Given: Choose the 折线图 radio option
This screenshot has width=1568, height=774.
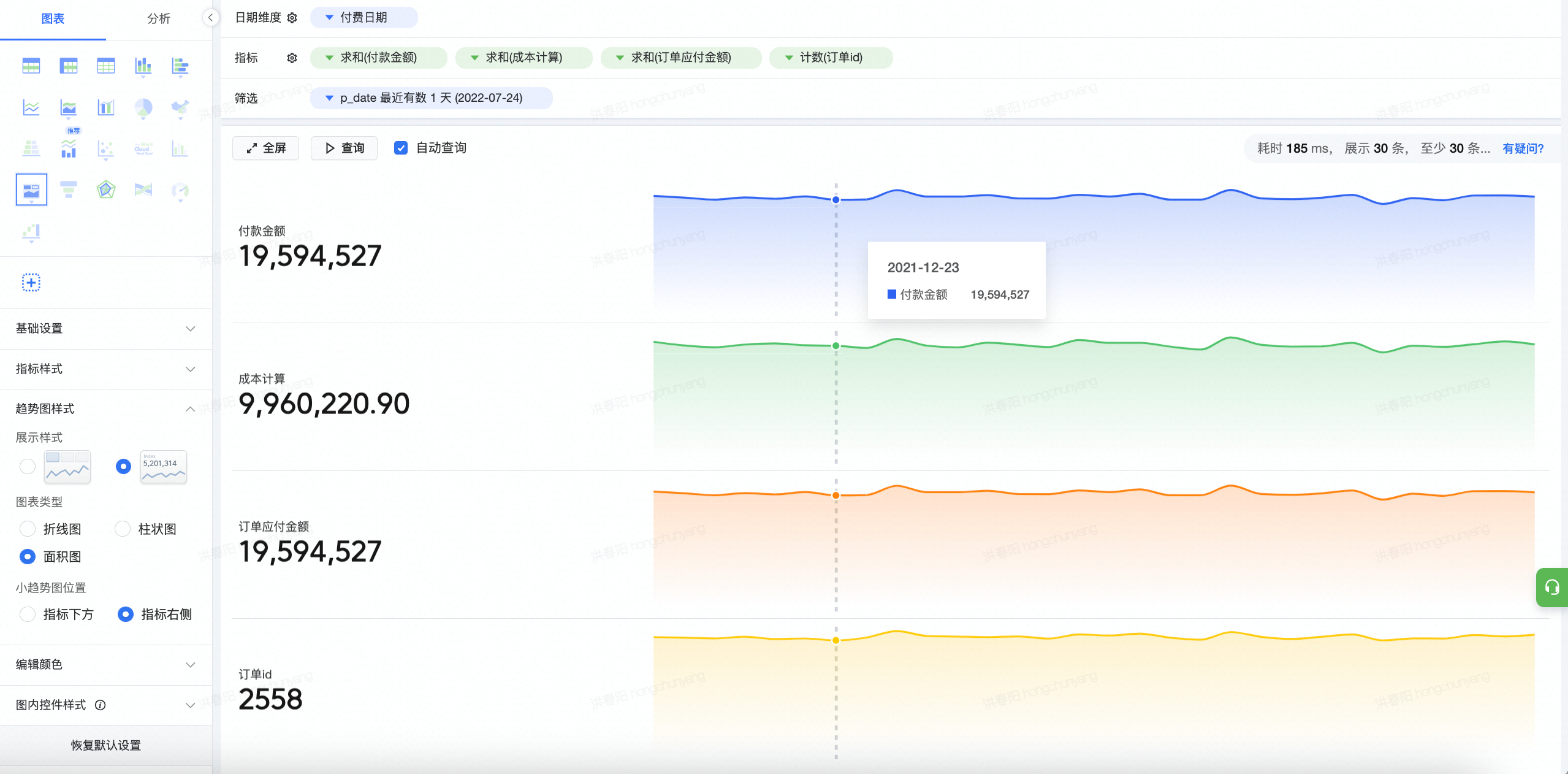Looking at the screenshot, I should point(28,529).
